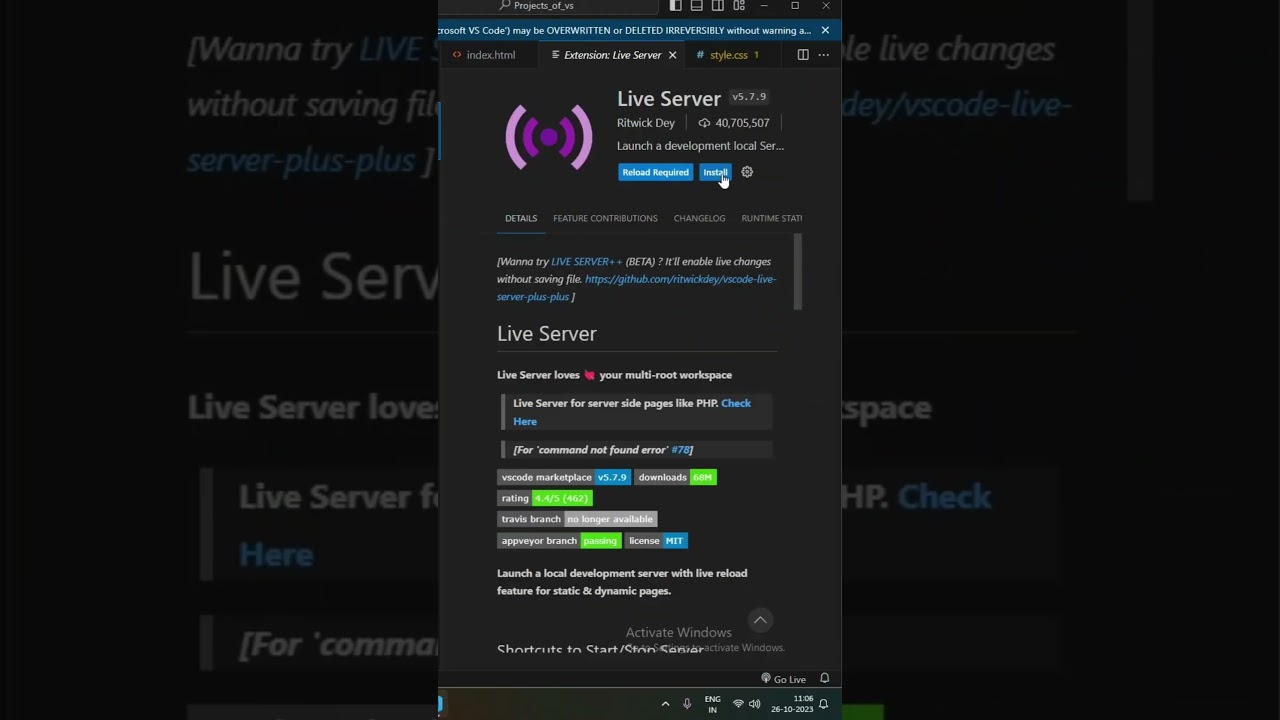Open the DETAILS tab

pyautogui.click(x=521, y=218)
